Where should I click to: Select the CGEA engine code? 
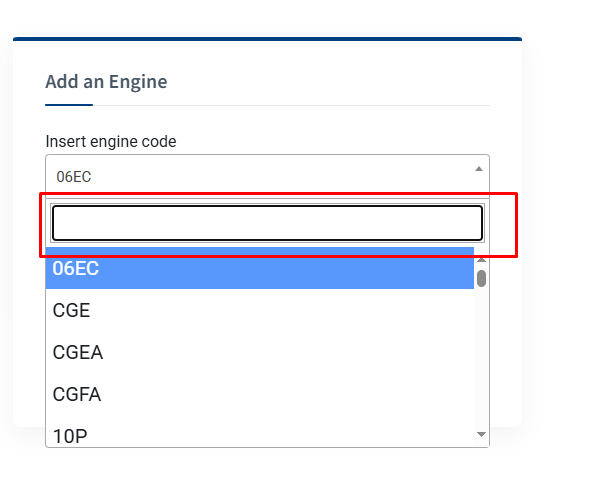coord(259,353)
